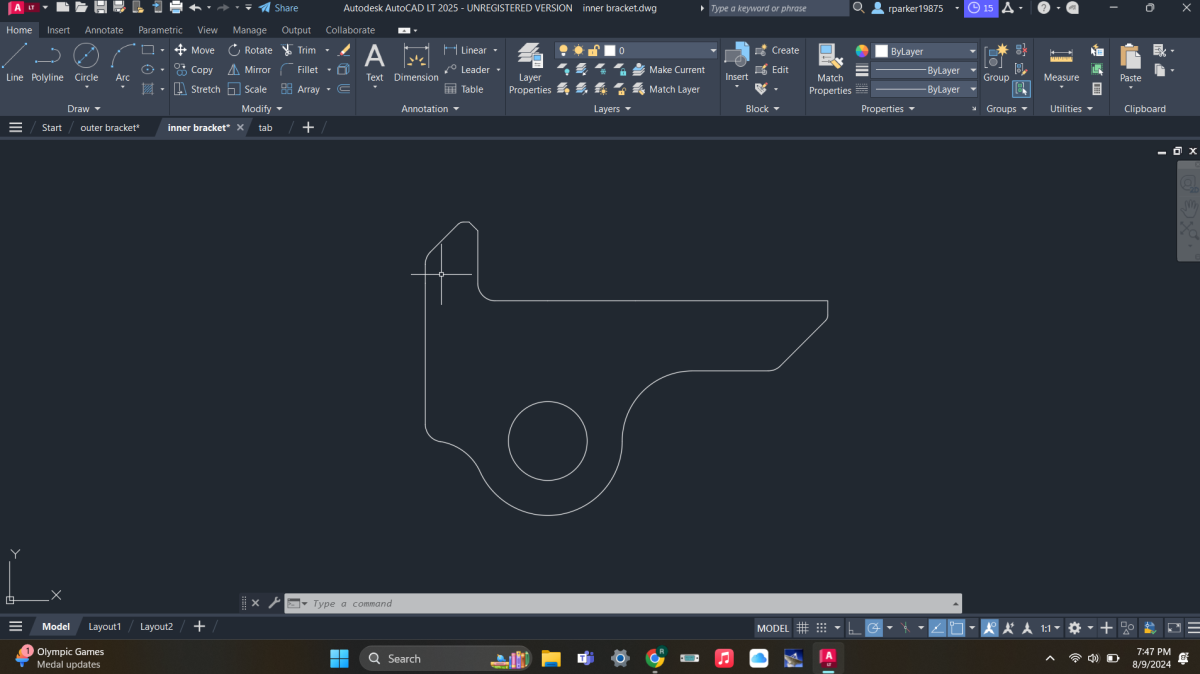Choose the Rotate tool

coord(250,50)
